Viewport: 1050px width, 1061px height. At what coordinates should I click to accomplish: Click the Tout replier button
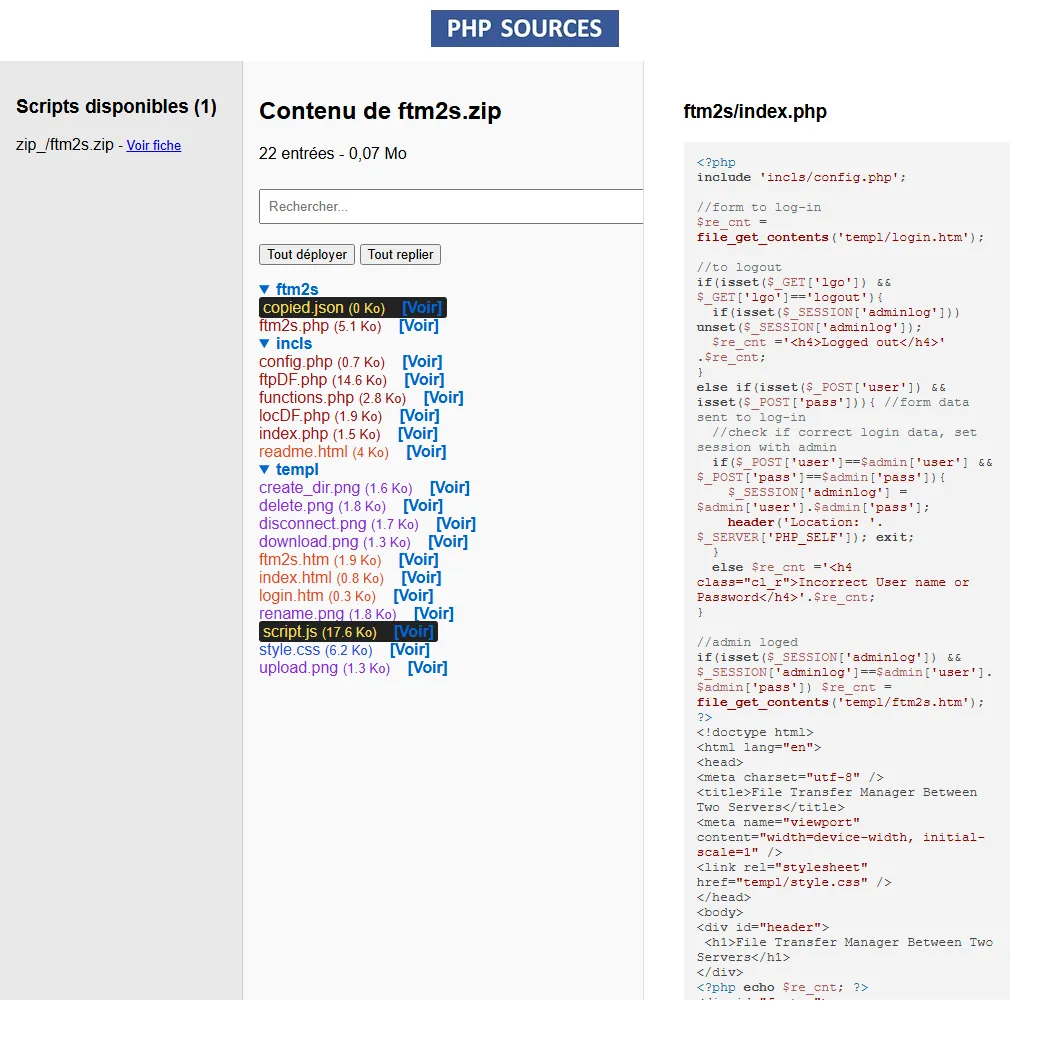pyautogui.click(x=400, y=255)
